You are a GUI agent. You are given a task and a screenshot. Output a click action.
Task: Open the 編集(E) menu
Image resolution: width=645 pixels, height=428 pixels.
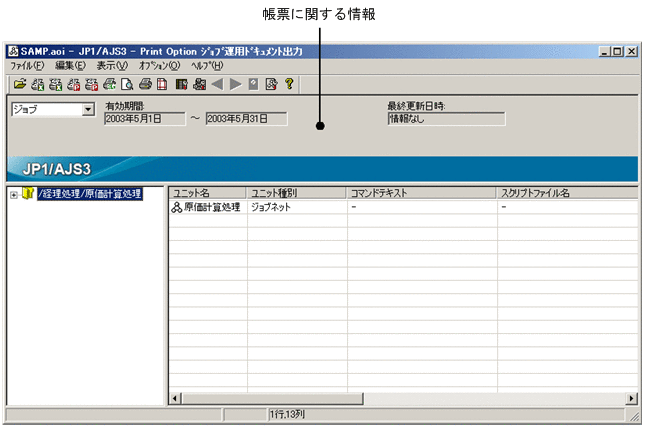[x=70, y=65]
